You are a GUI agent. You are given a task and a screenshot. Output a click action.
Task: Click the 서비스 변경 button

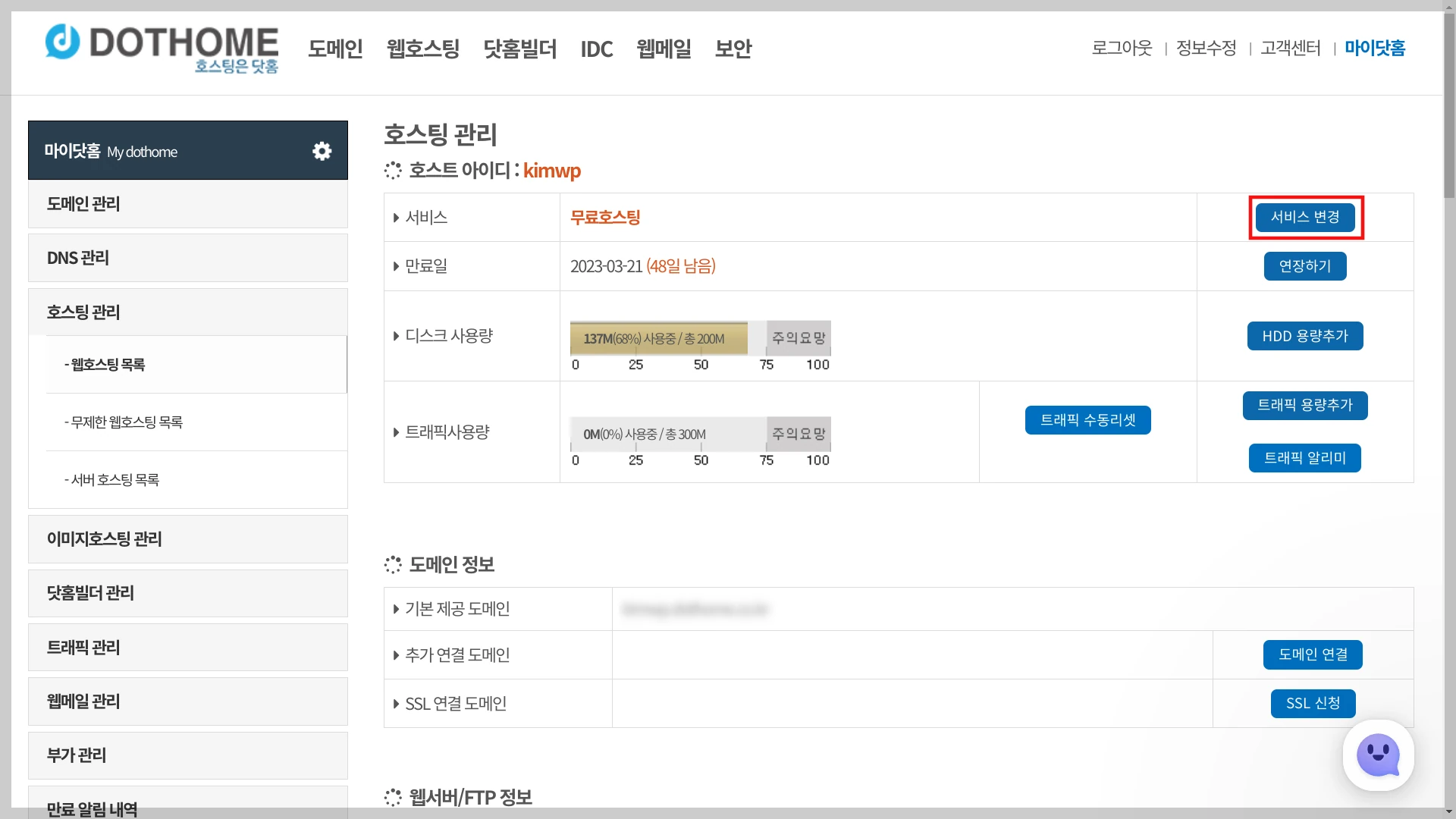pos(1305,218)
